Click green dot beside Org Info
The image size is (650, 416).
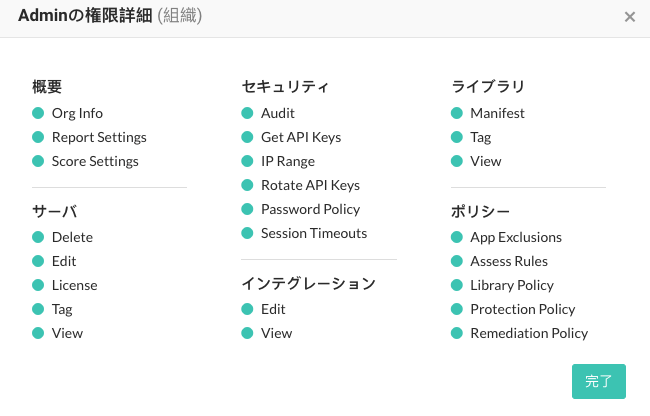point(38,113)
